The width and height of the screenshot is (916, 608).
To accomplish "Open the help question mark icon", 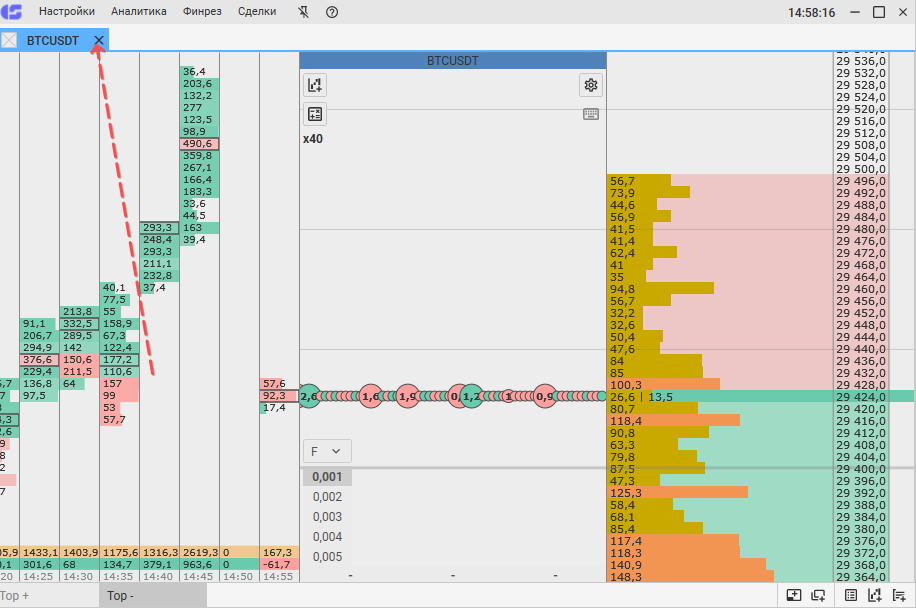I will [x=332, y=12].
